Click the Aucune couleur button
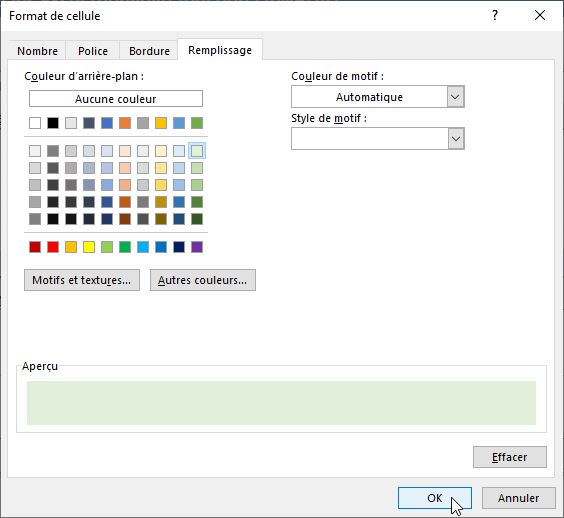 [x=116, y=99]
